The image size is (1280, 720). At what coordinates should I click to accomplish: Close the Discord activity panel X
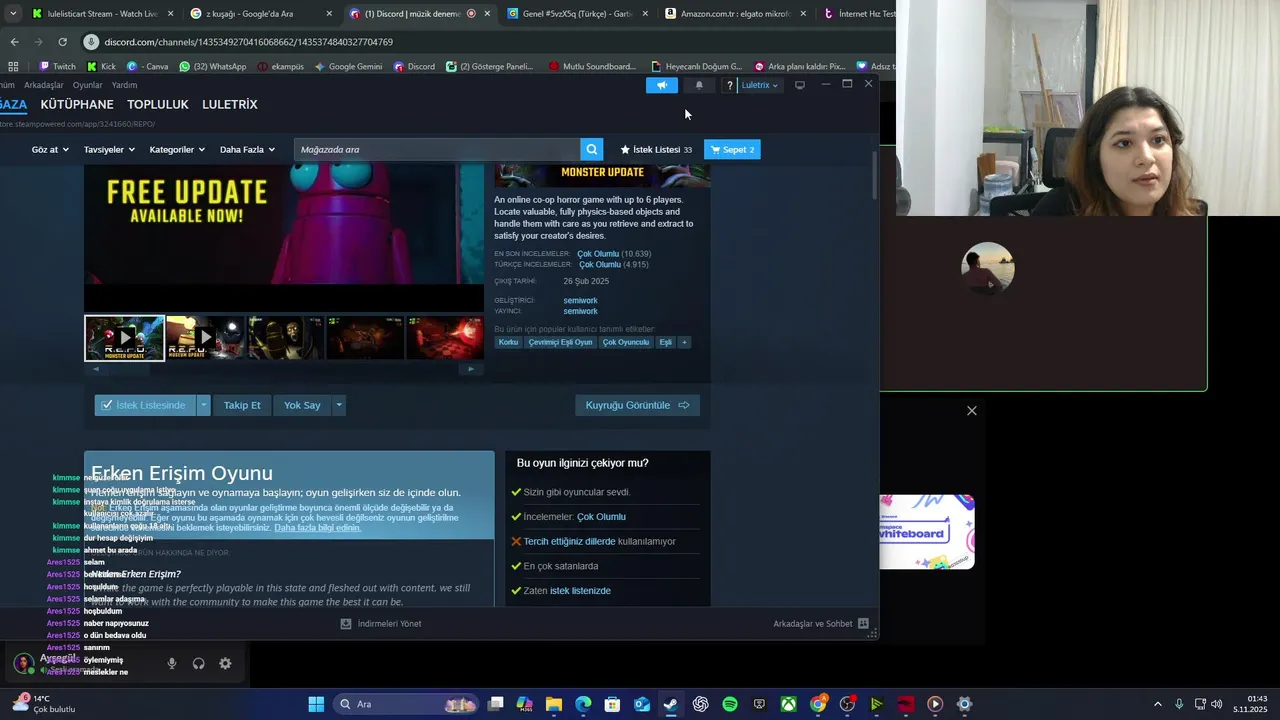[x=971, y=411]
